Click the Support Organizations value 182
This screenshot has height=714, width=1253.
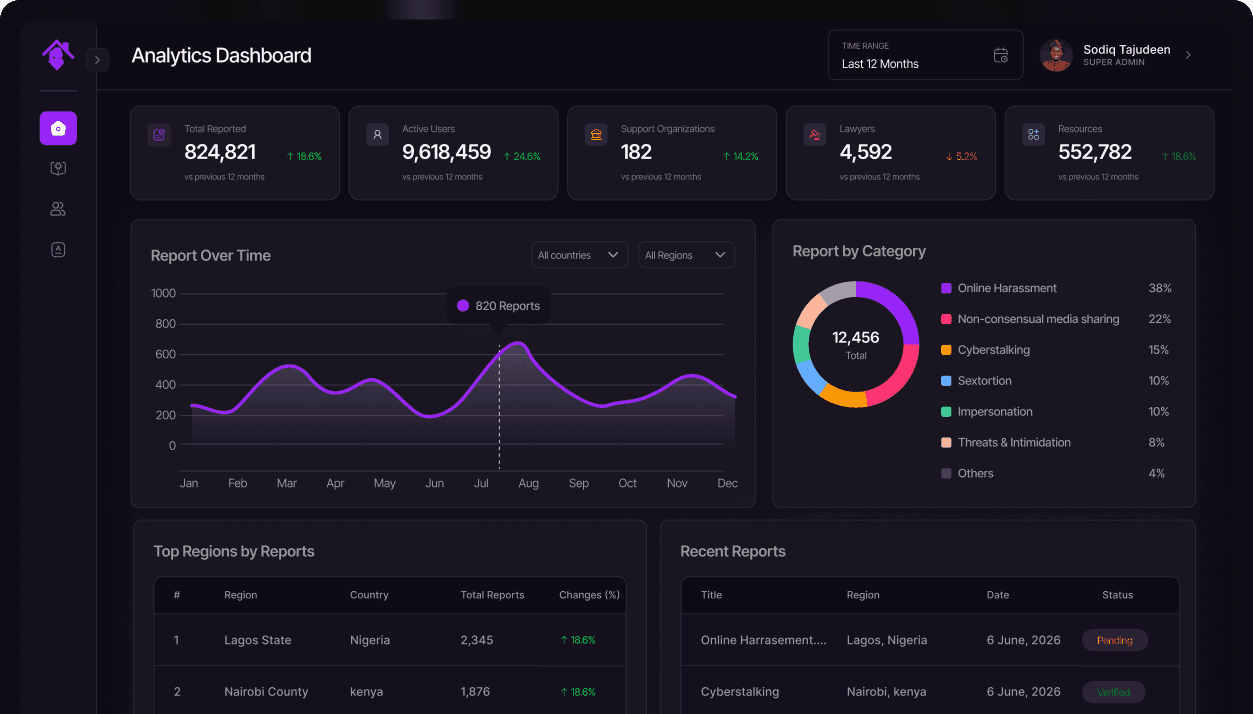click(636, 152)
